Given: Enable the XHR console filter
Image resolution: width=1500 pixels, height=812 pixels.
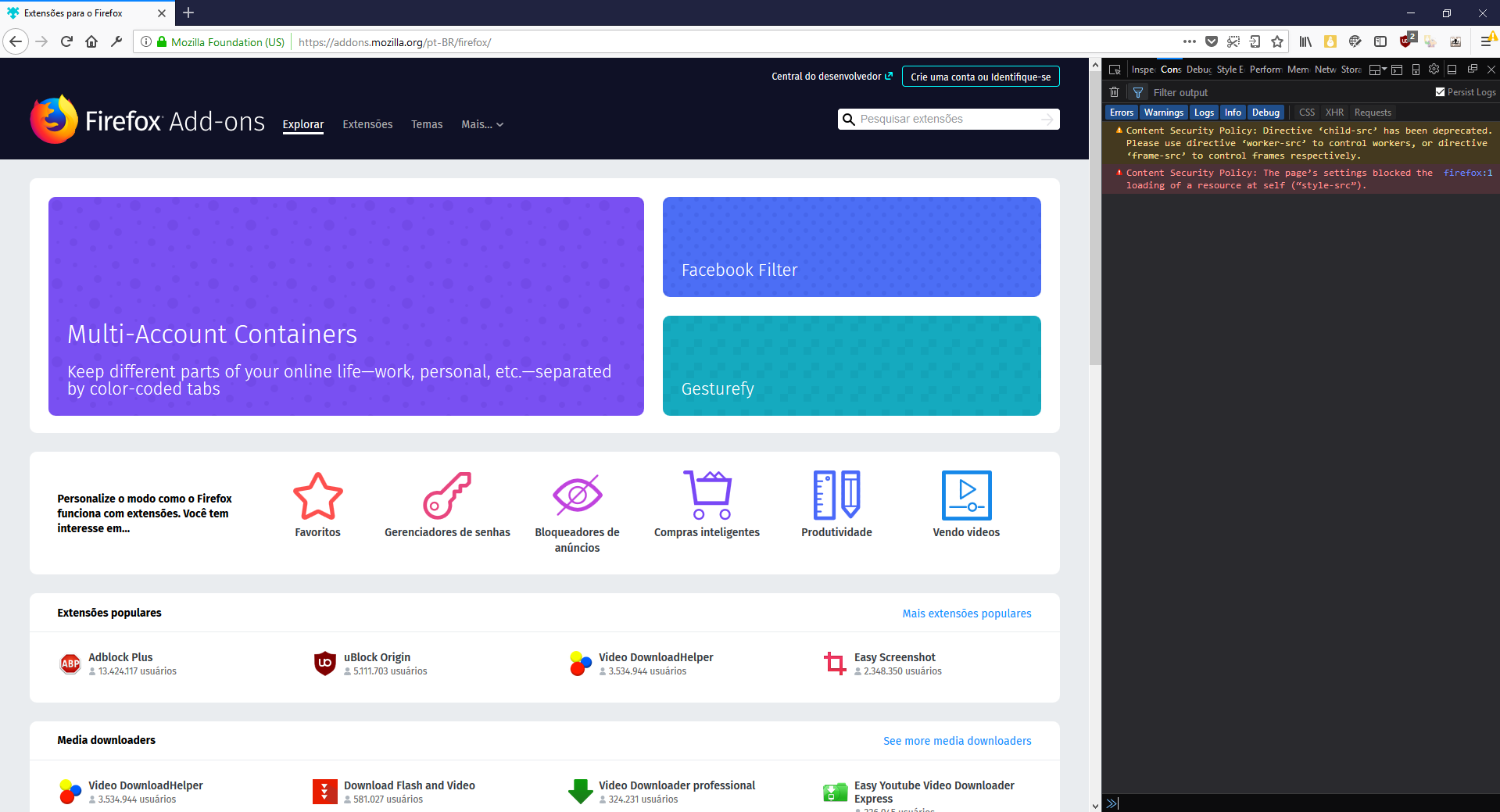Looking at the screenshot, I should (1334, 112).
